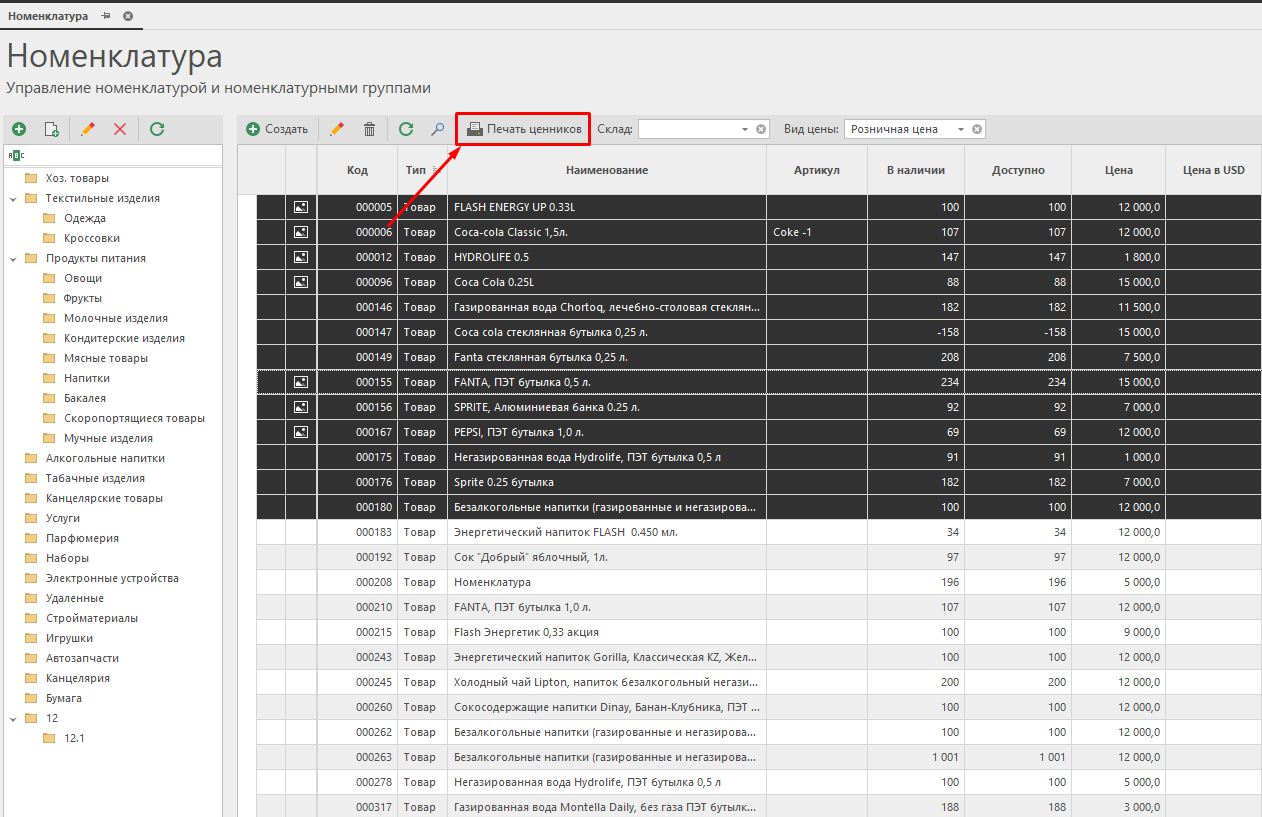Collapse the Продукты питания tree group
Screen dimensions: 1262x817
13,258
